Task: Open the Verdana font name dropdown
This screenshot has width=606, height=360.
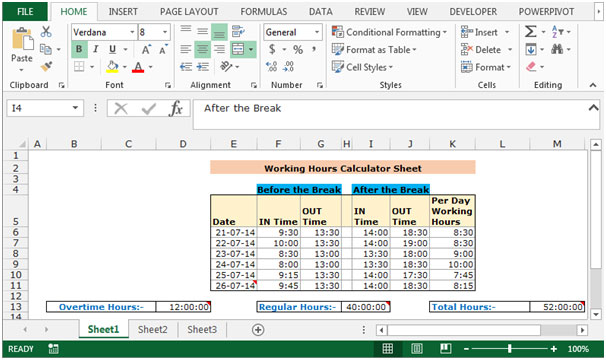Action: pyautogui.click(x=132, y=32)
